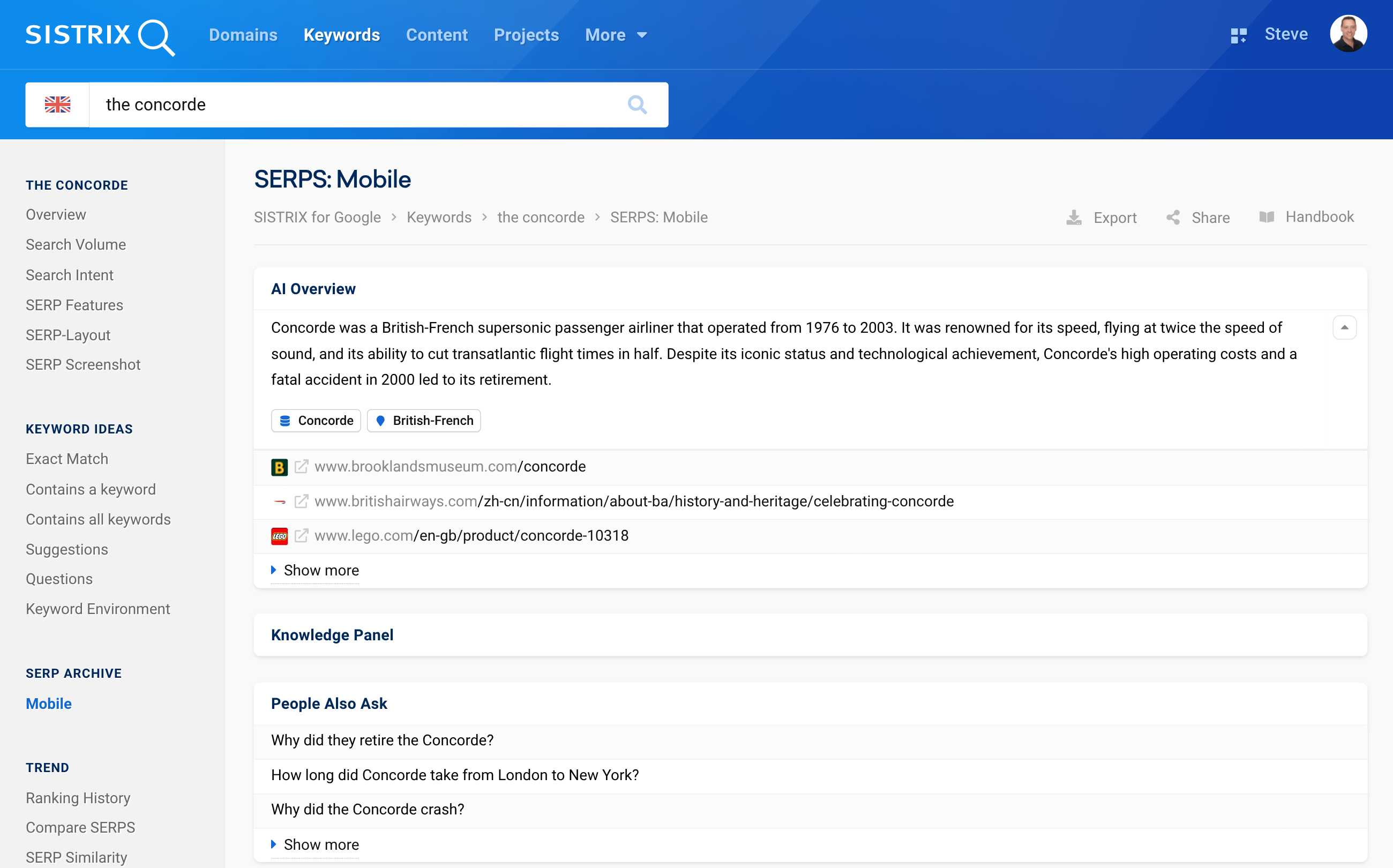Click the Handbook book icon
The height and width of the screenshot is (868, 1393).
[x=1267, y=217]
